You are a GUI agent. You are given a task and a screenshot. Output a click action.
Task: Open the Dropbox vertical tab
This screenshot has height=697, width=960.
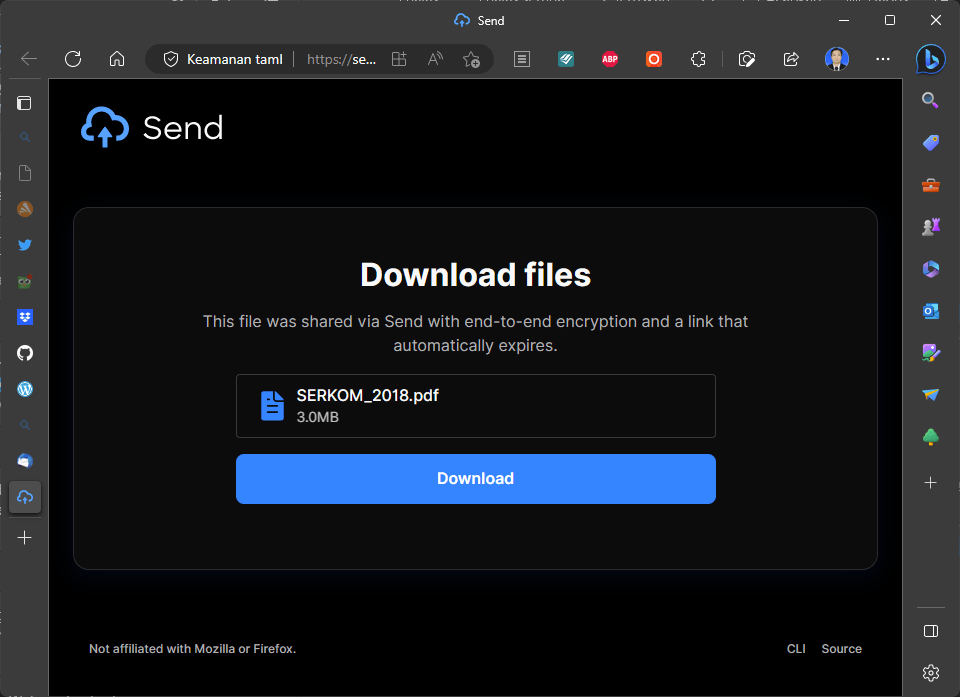25,317
